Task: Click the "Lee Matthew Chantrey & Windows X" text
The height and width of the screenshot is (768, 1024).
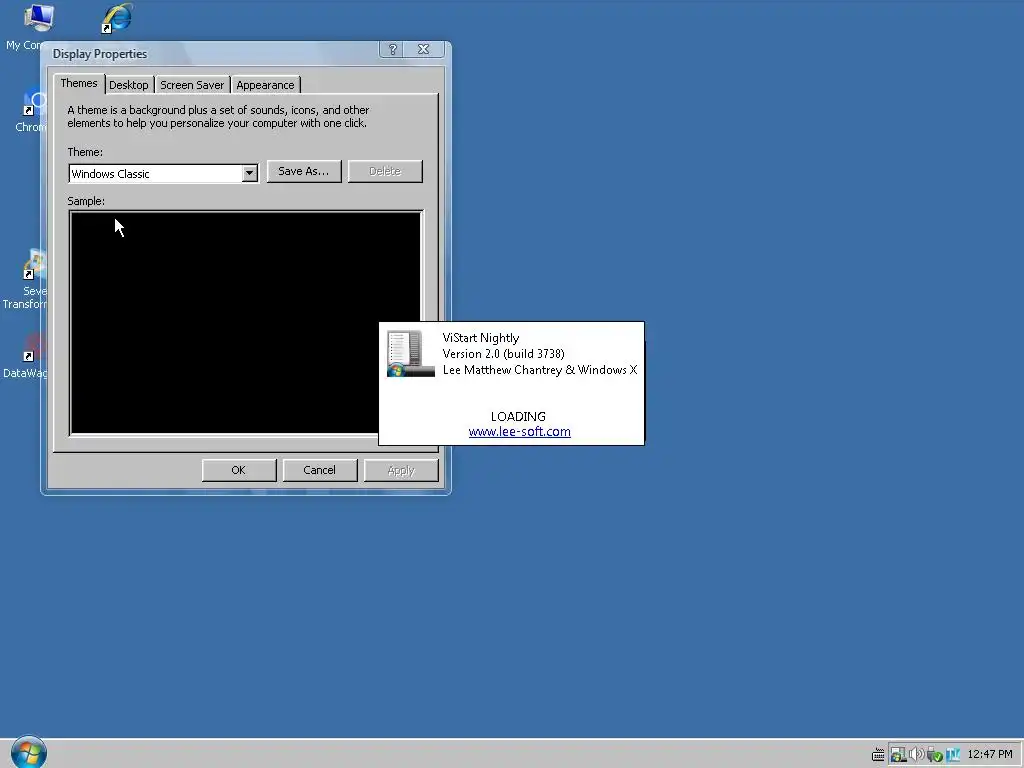Action: pos(540,370)
